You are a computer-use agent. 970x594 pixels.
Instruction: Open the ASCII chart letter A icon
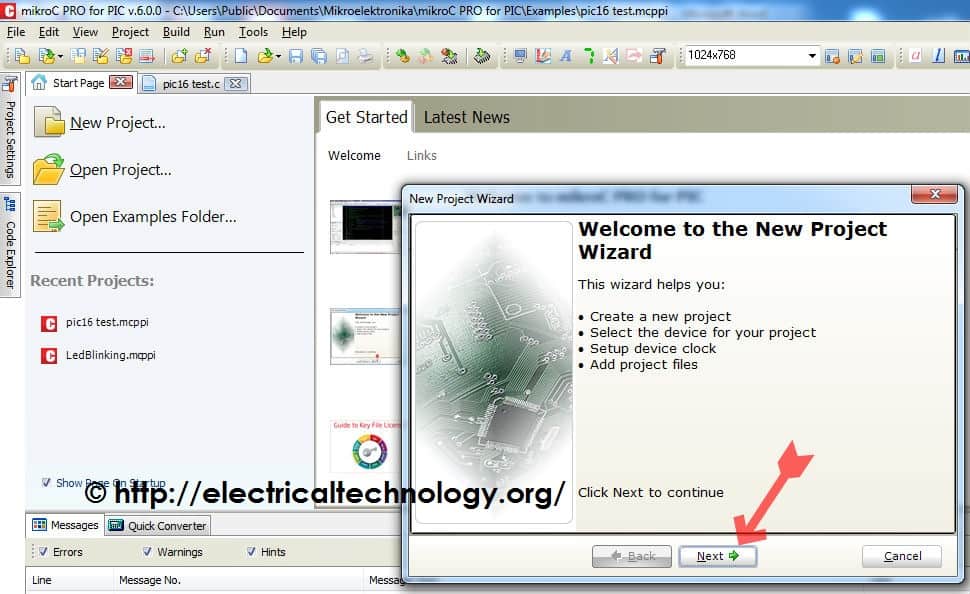[565, 56]
